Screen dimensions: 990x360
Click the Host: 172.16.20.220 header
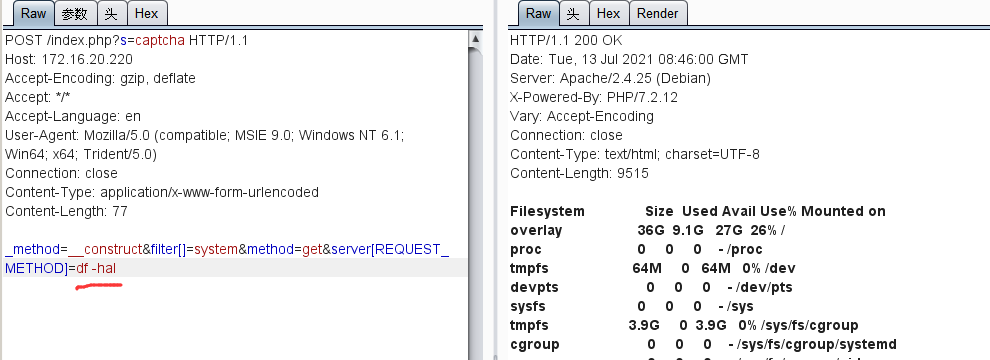pyautogui.click(x=69, y=59)
